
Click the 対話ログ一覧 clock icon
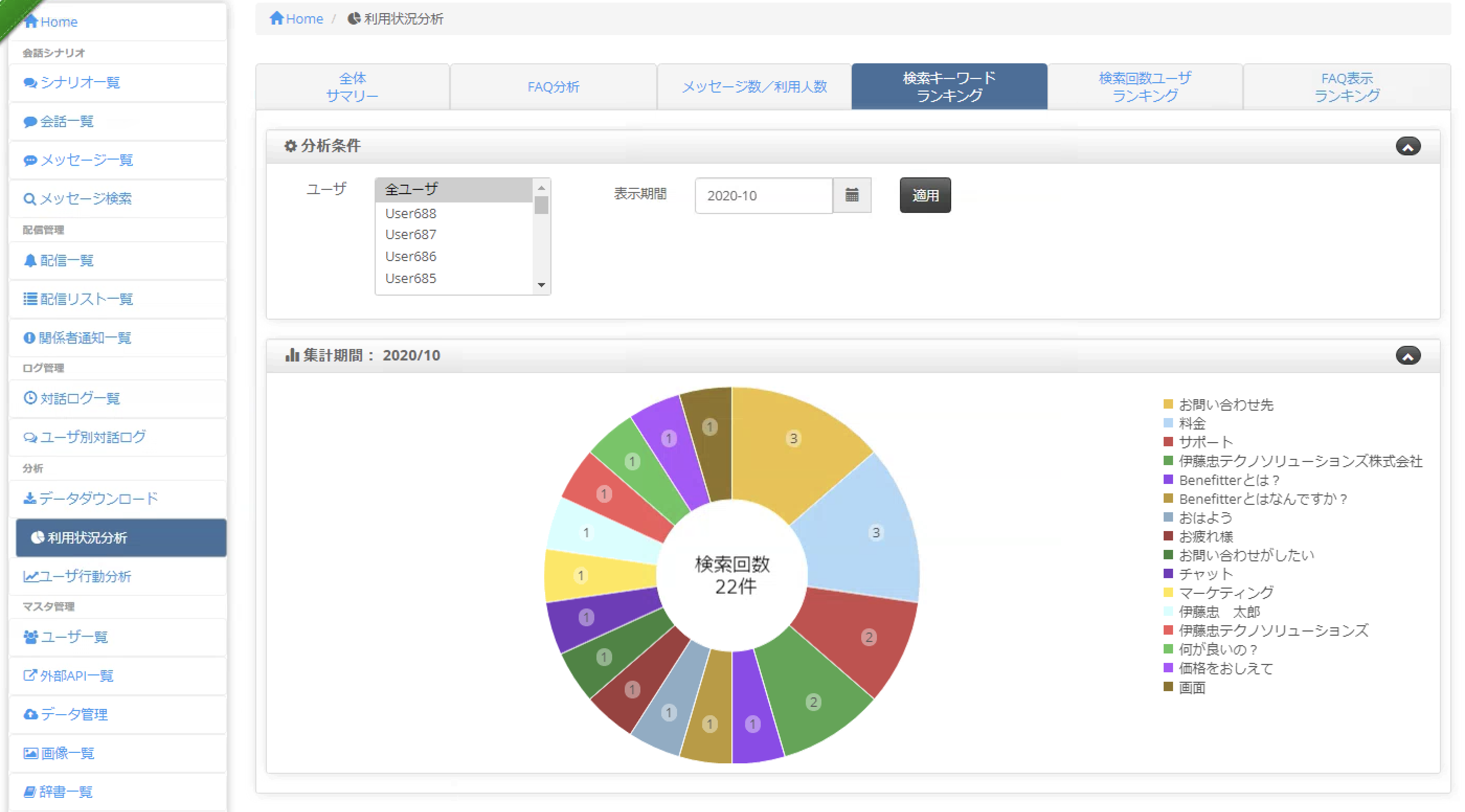(x=30, y=398)
